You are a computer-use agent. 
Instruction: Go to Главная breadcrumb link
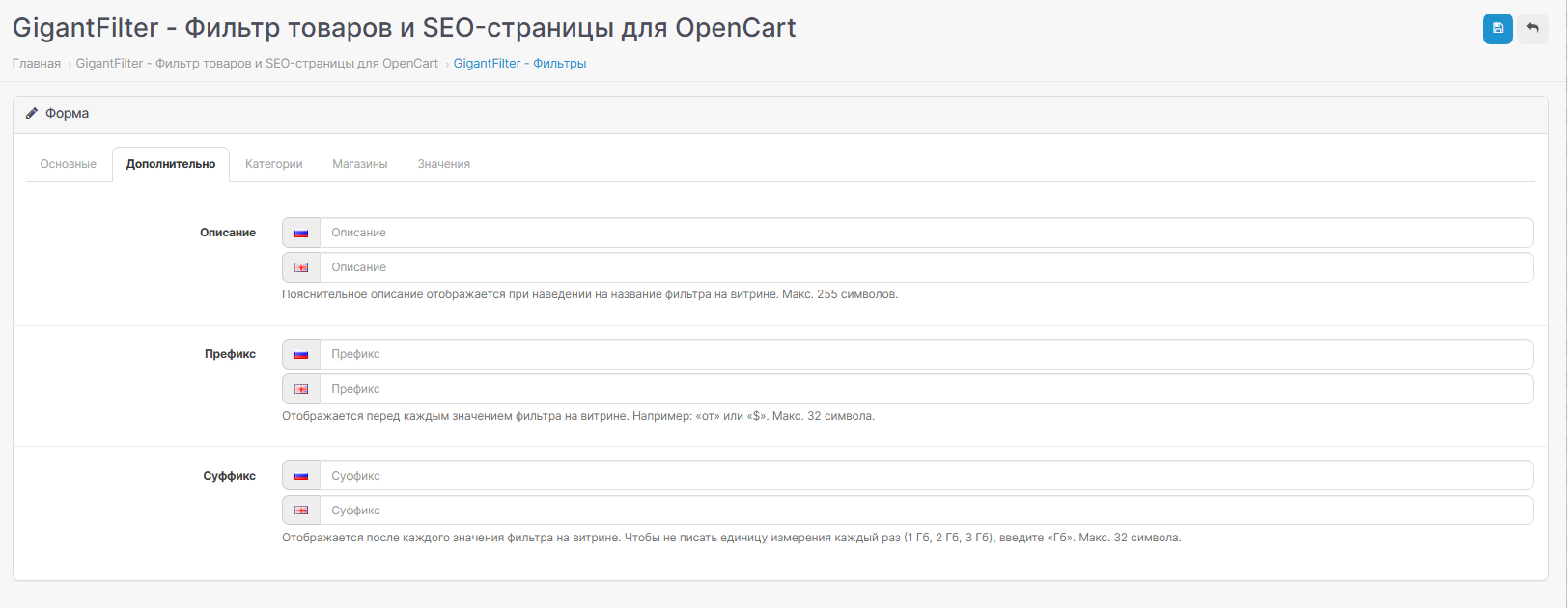37,64
